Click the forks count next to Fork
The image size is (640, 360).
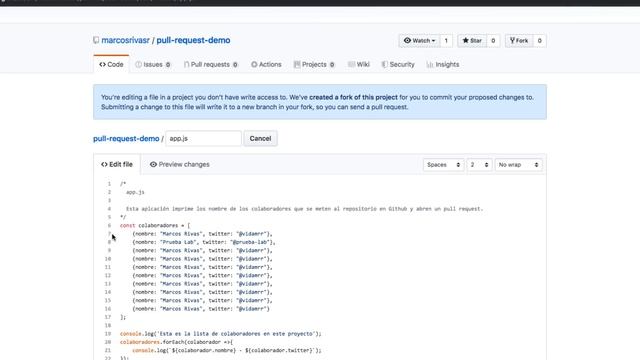click(x=540, y=40)
